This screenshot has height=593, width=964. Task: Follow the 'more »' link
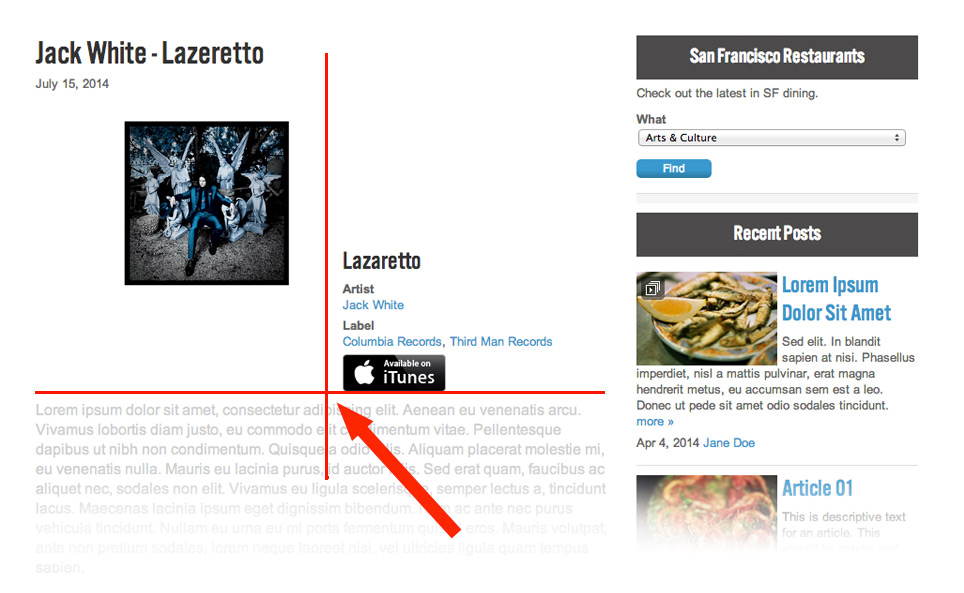coord(655,422)
